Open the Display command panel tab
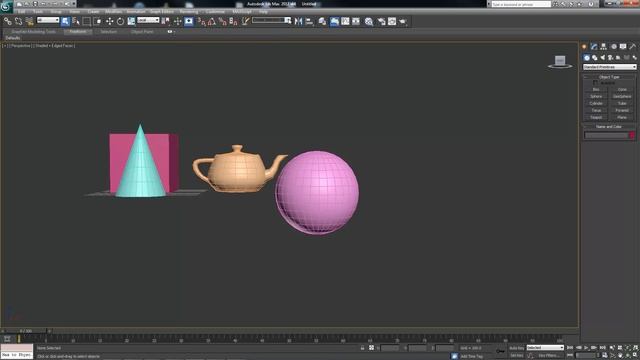640x360 pixels. tap(623, 47)
